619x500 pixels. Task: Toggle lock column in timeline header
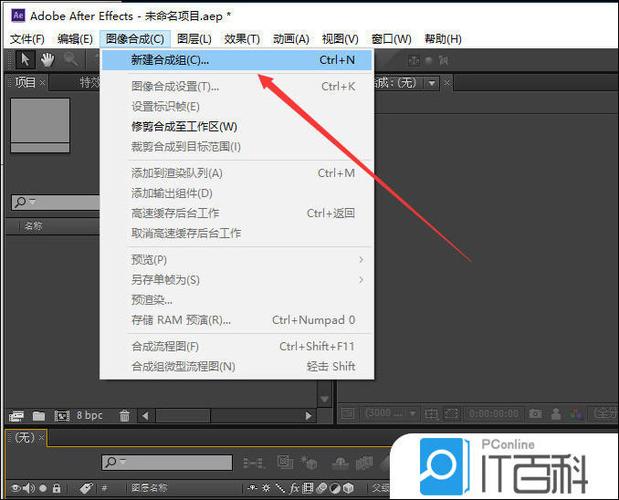pyautogui.click(x=56, y=489)
